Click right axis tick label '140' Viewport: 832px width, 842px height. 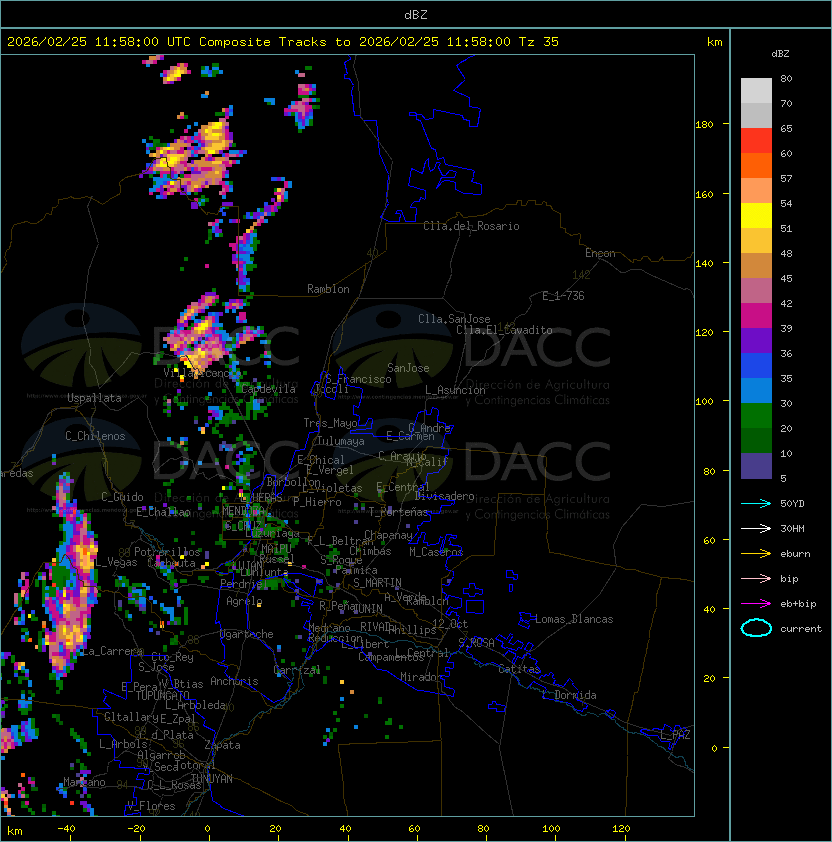coord(704,263)
